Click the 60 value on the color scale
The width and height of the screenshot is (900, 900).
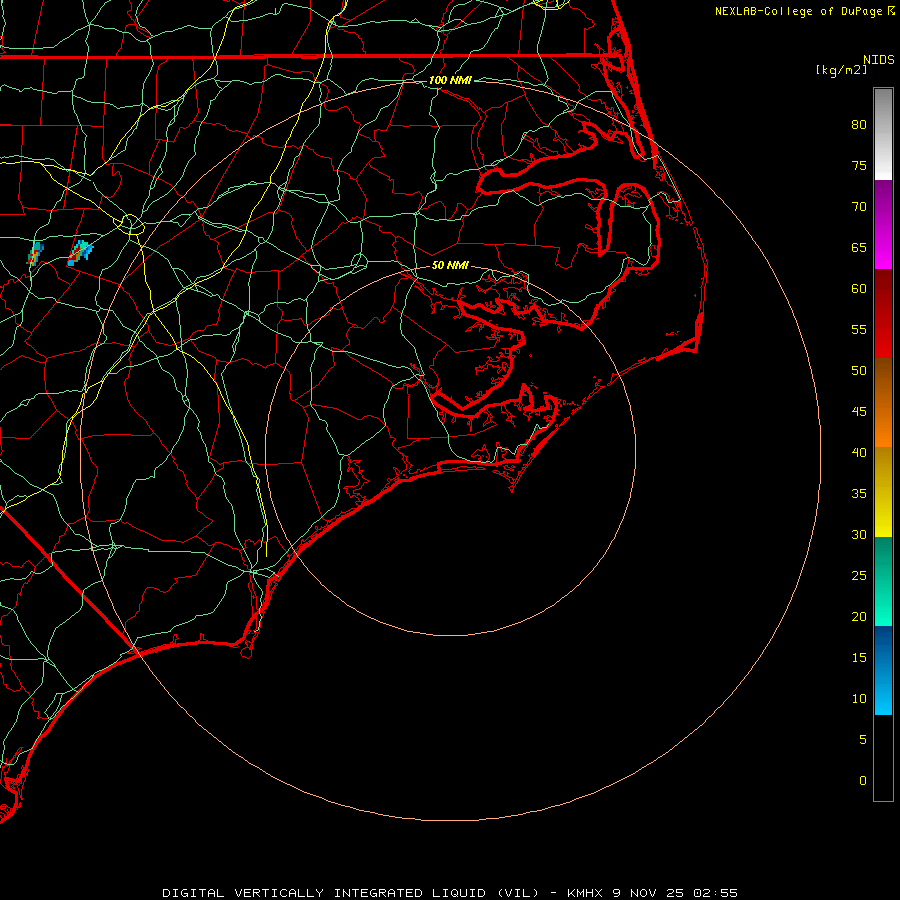tap(859, 289)
